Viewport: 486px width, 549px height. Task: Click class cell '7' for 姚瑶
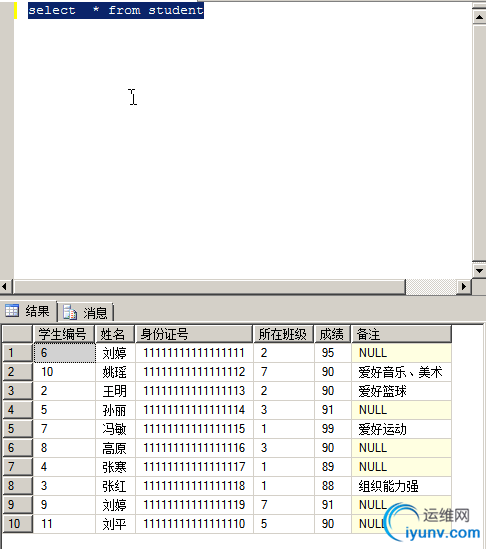[284, 371]
